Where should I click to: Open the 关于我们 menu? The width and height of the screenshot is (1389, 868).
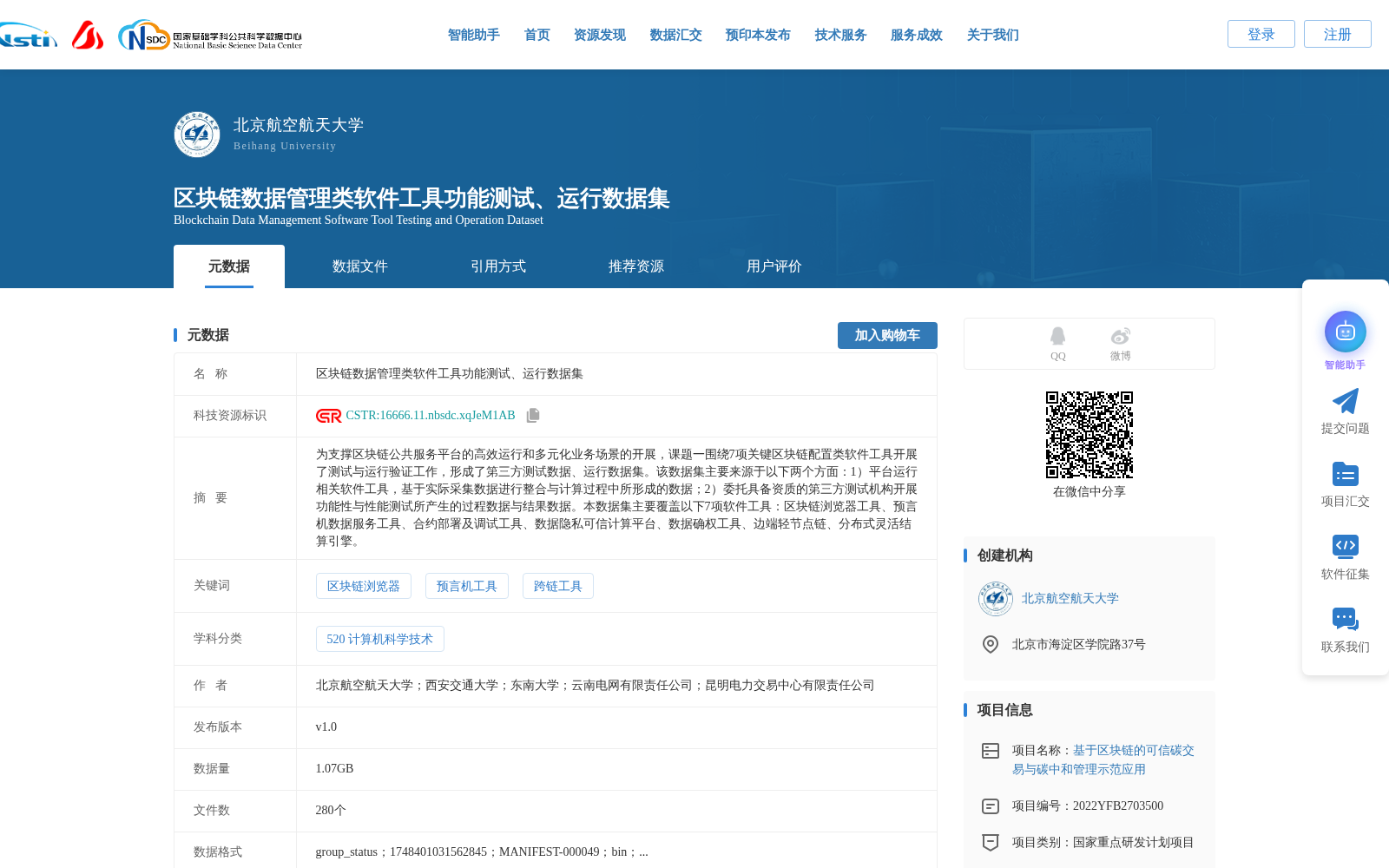click(993, 35)
